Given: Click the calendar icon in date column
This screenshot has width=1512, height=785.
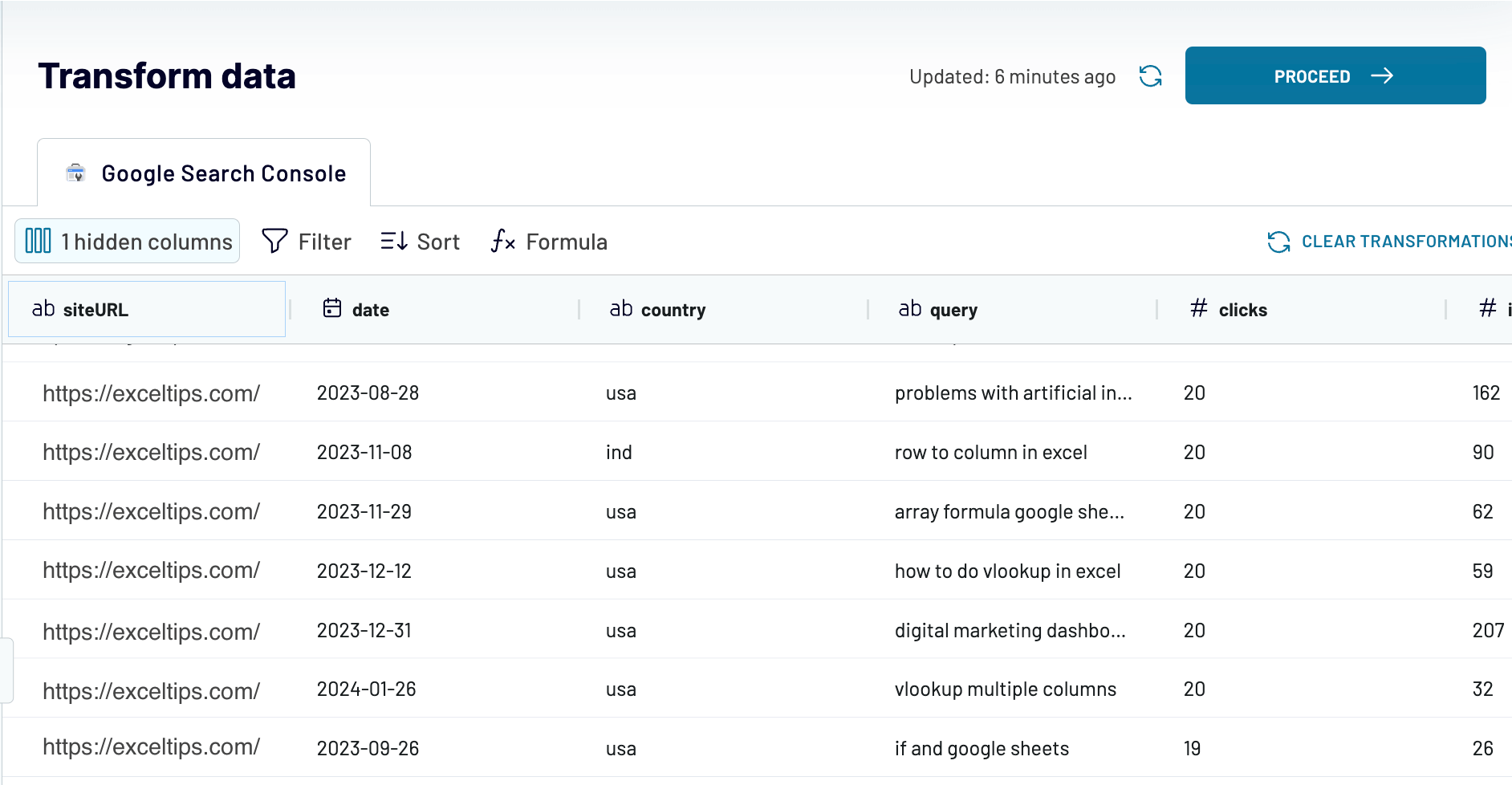Looking at the screenshot, I should click(332, 308).
